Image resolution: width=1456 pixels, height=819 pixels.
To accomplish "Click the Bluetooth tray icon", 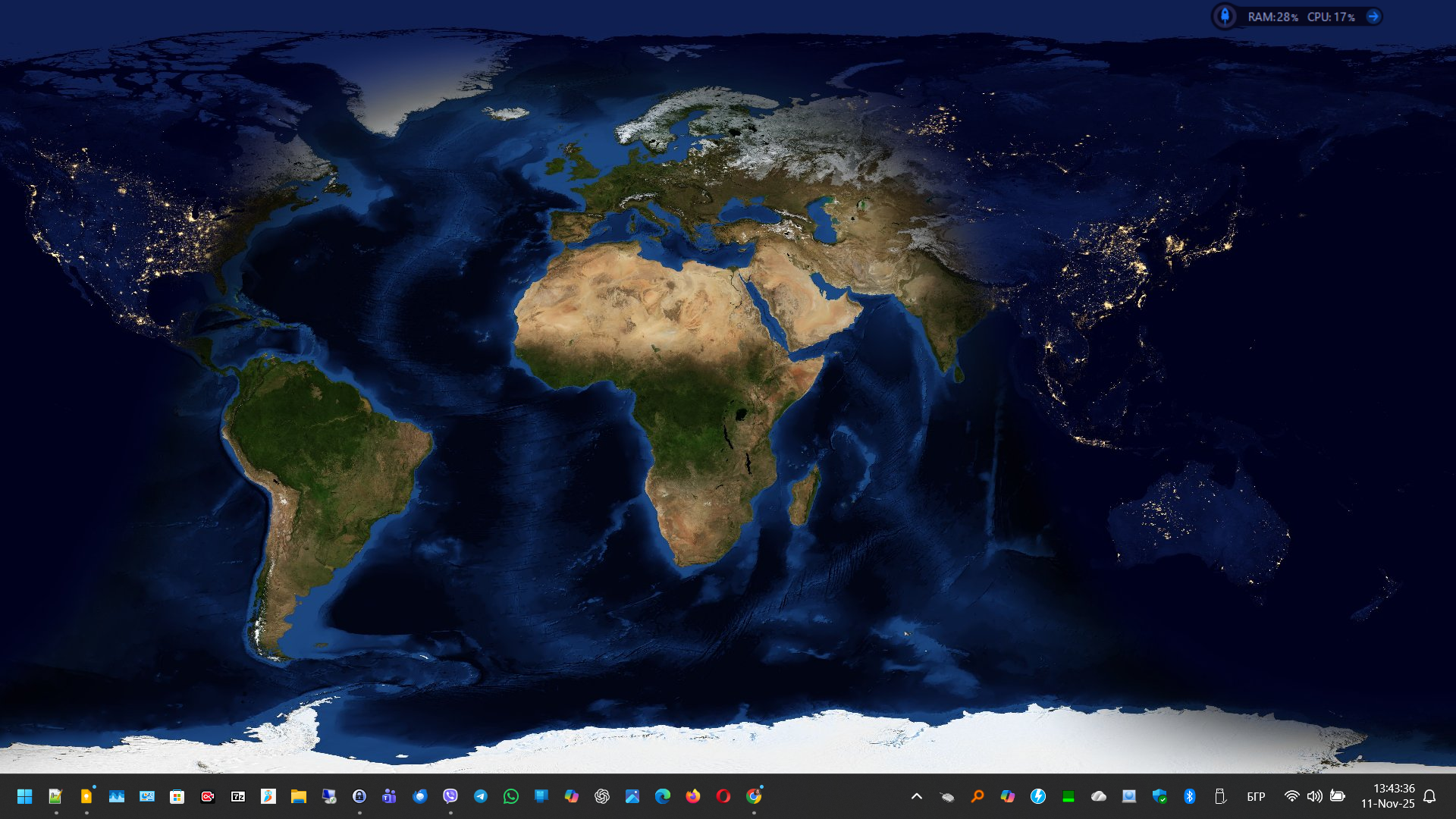I will 1190,796.
